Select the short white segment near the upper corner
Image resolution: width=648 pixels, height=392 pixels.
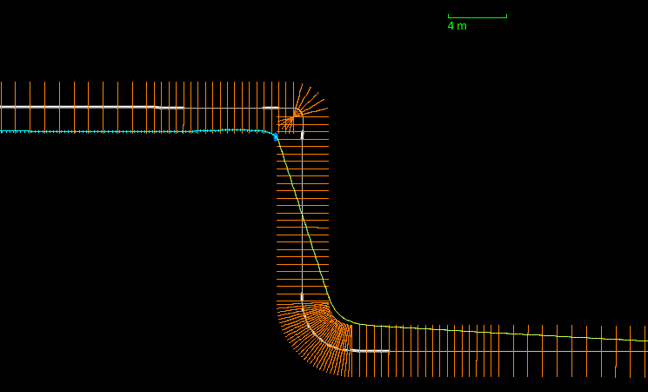[271, 108]
